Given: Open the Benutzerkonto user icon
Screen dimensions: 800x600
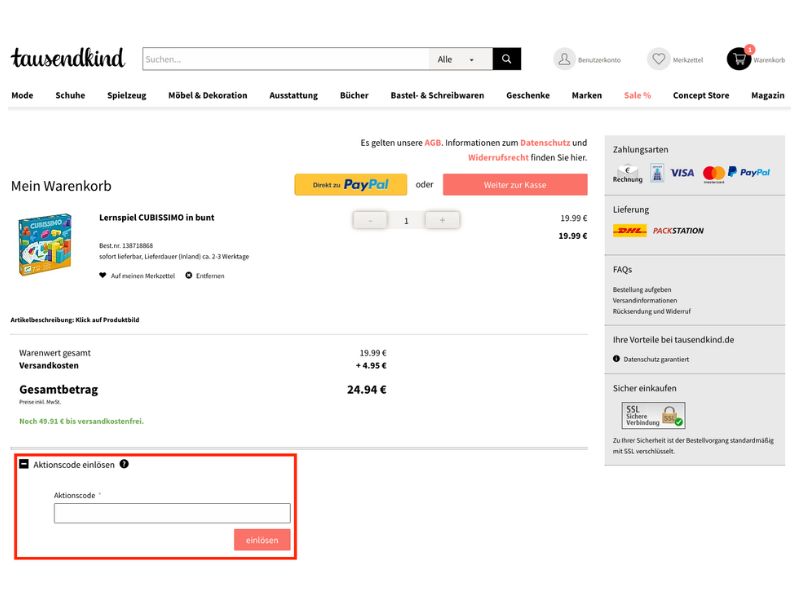Looking at the screenshot, I should 564,59.
